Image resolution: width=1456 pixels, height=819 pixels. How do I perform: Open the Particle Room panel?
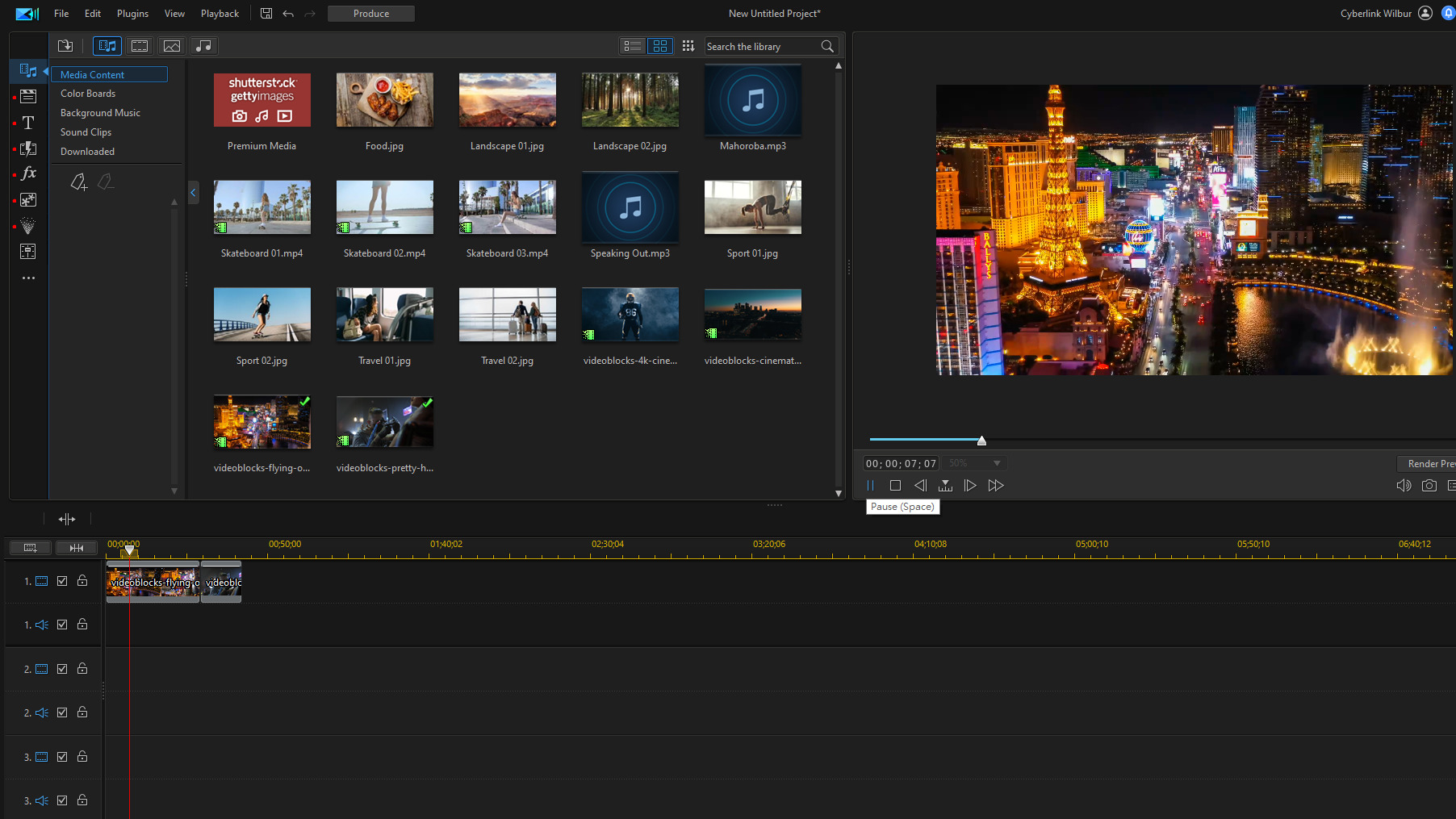tap(28, 226)
